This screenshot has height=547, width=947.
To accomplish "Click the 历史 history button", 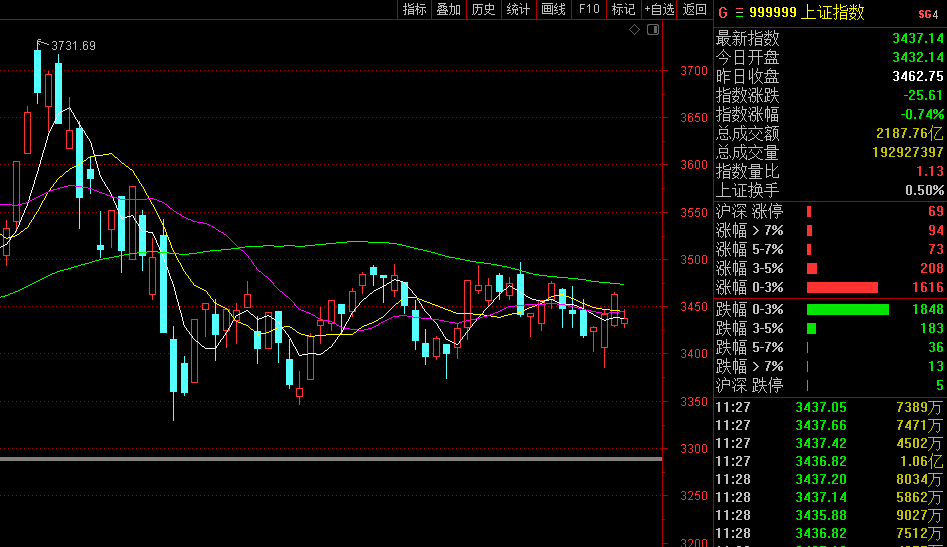I will click(483, 9).
